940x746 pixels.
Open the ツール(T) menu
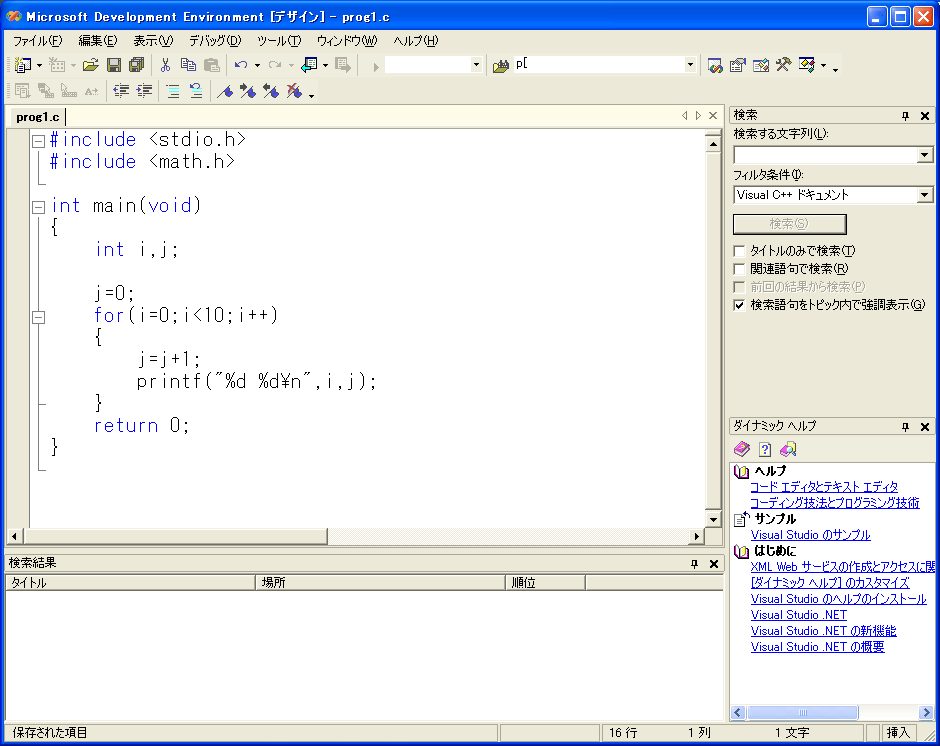point(279,41)
